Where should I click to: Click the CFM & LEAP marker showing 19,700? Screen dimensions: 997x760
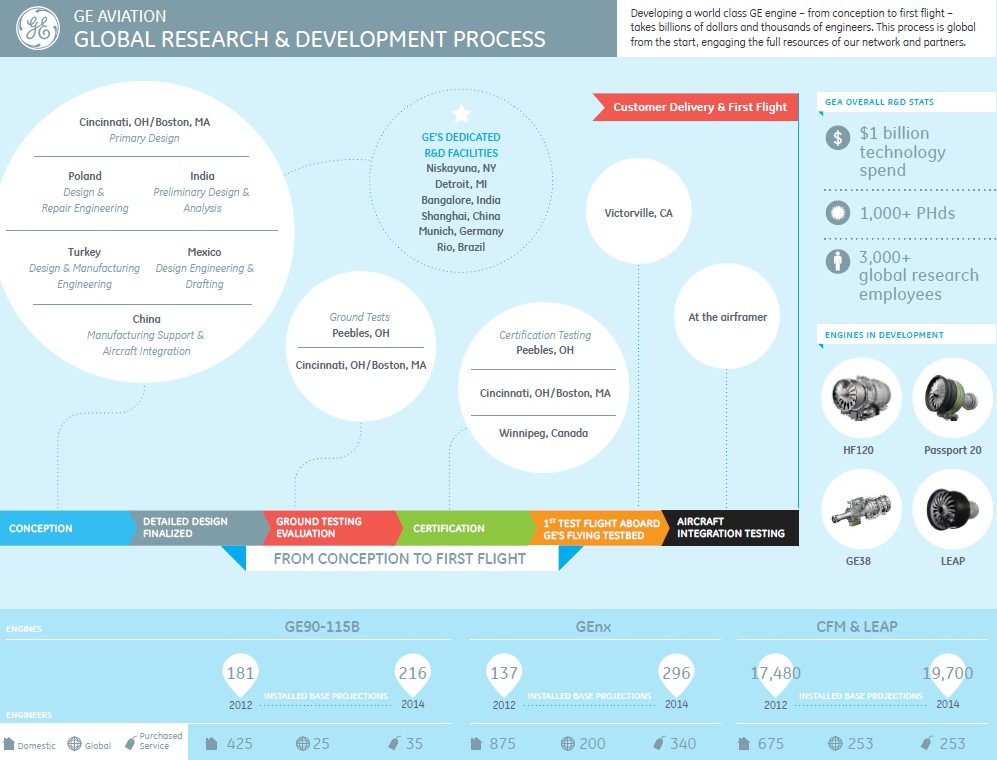coord(947,675)
